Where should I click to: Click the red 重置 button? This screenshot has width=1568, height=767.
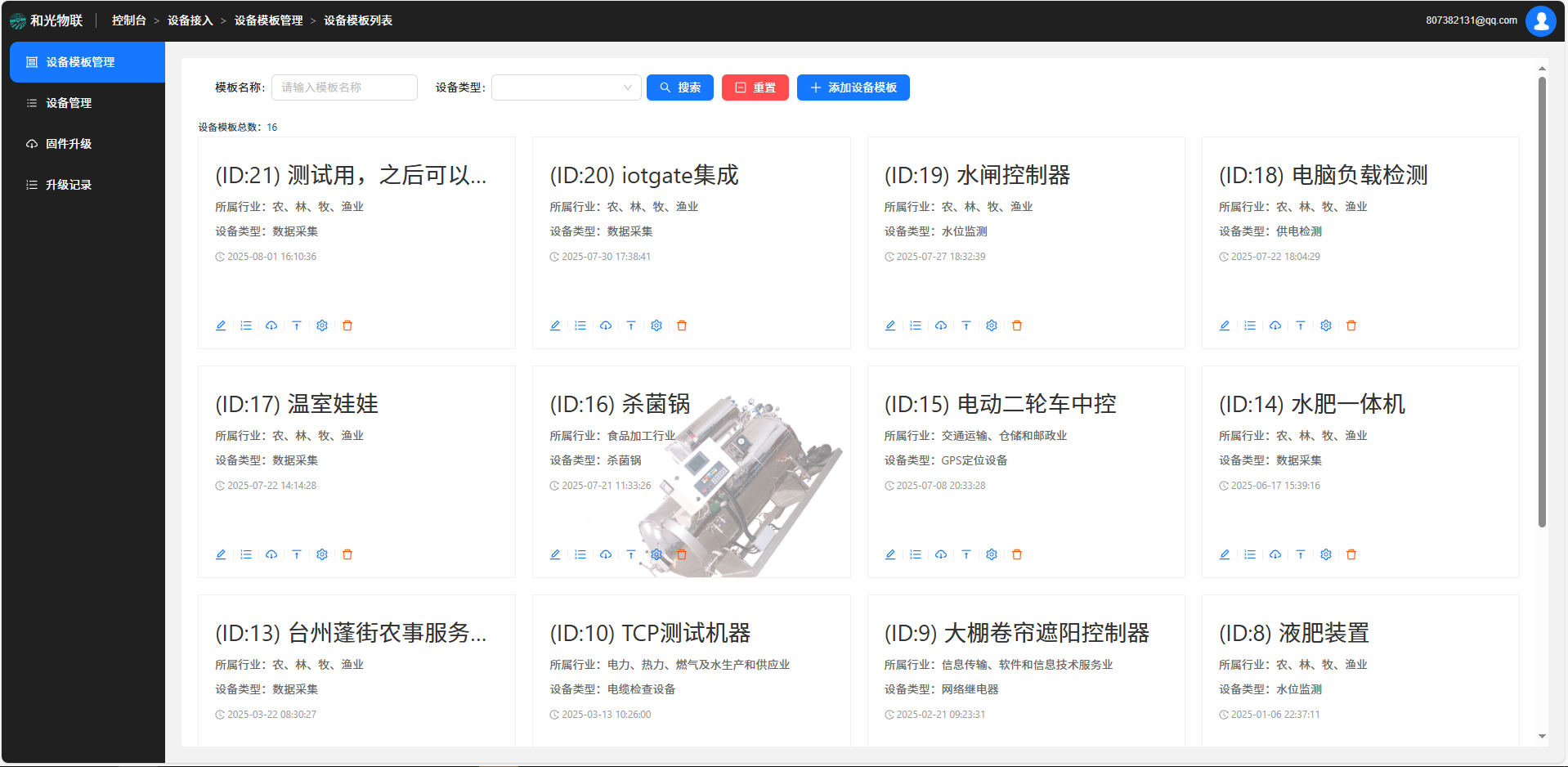click(x=755, y=87)
